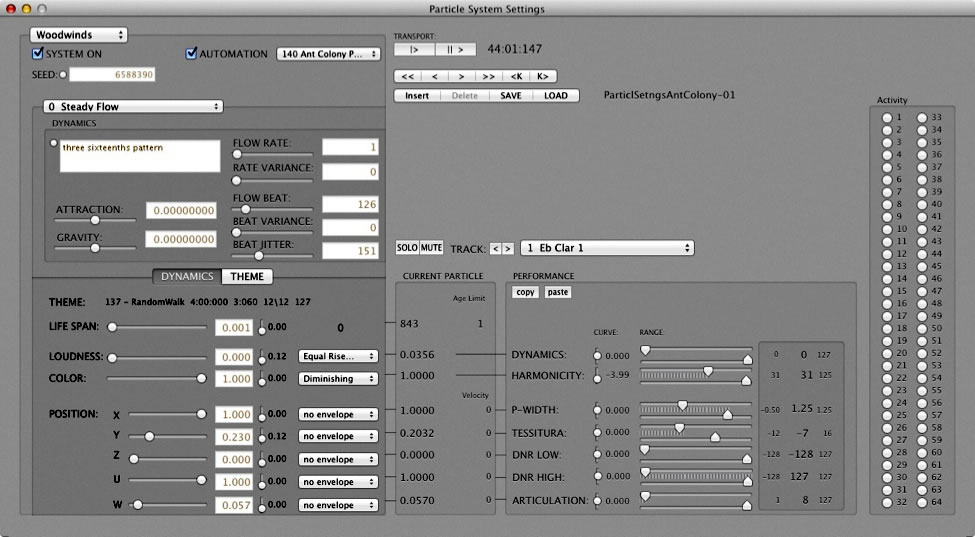Open the Loudness Equal Rise envelope dropdown
The image size is (975, 537).
click(338, 356)
